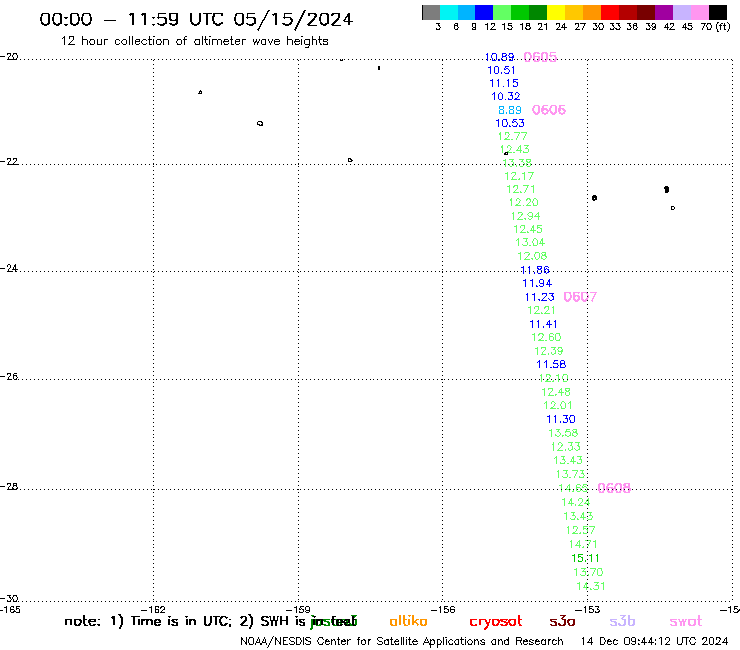This screenshot has width=740, height=650.
Task: Select the swot satellite legend label
Action: coord(686,622)
